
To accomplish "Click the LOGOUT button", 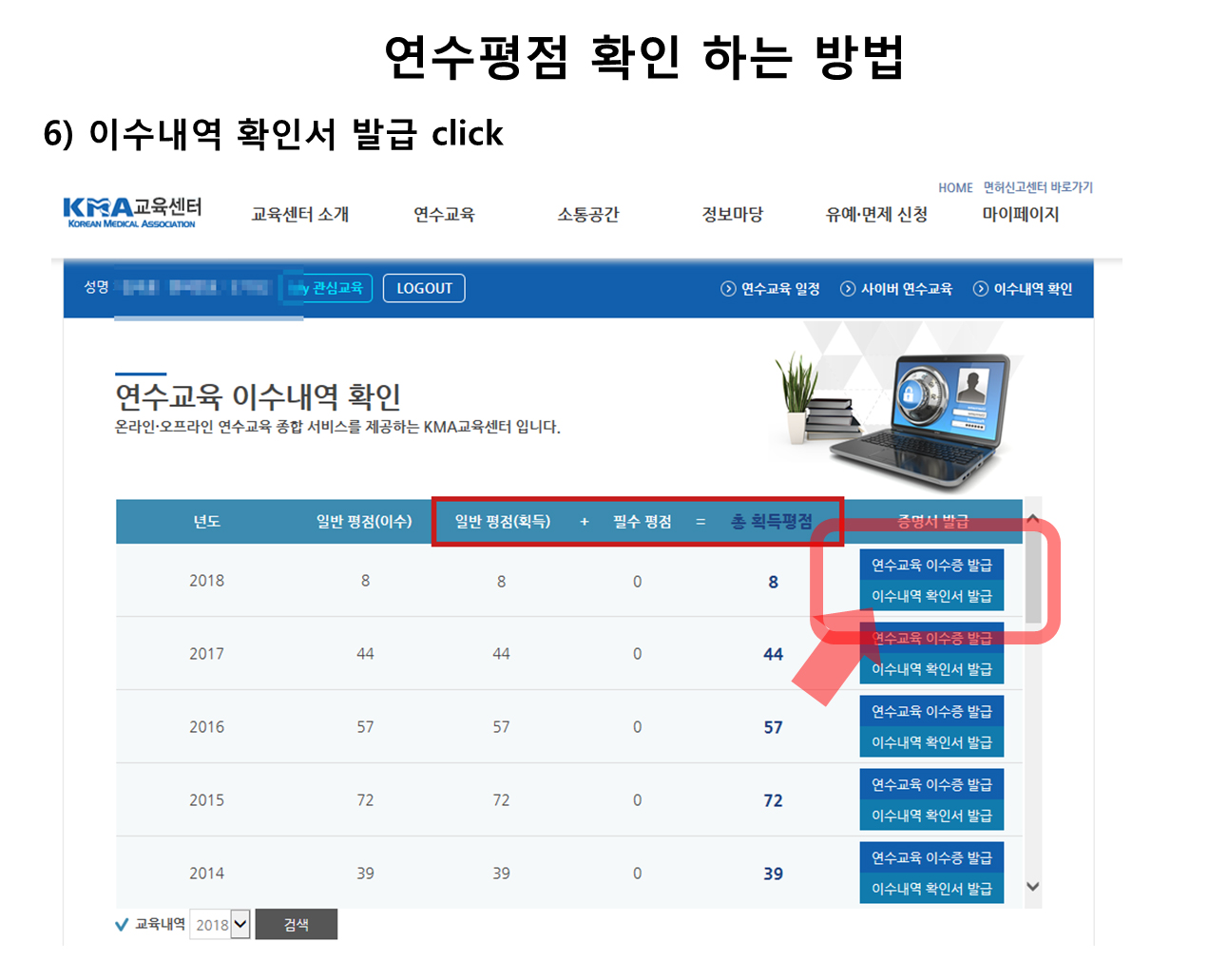I will click(x=424, y=288).
